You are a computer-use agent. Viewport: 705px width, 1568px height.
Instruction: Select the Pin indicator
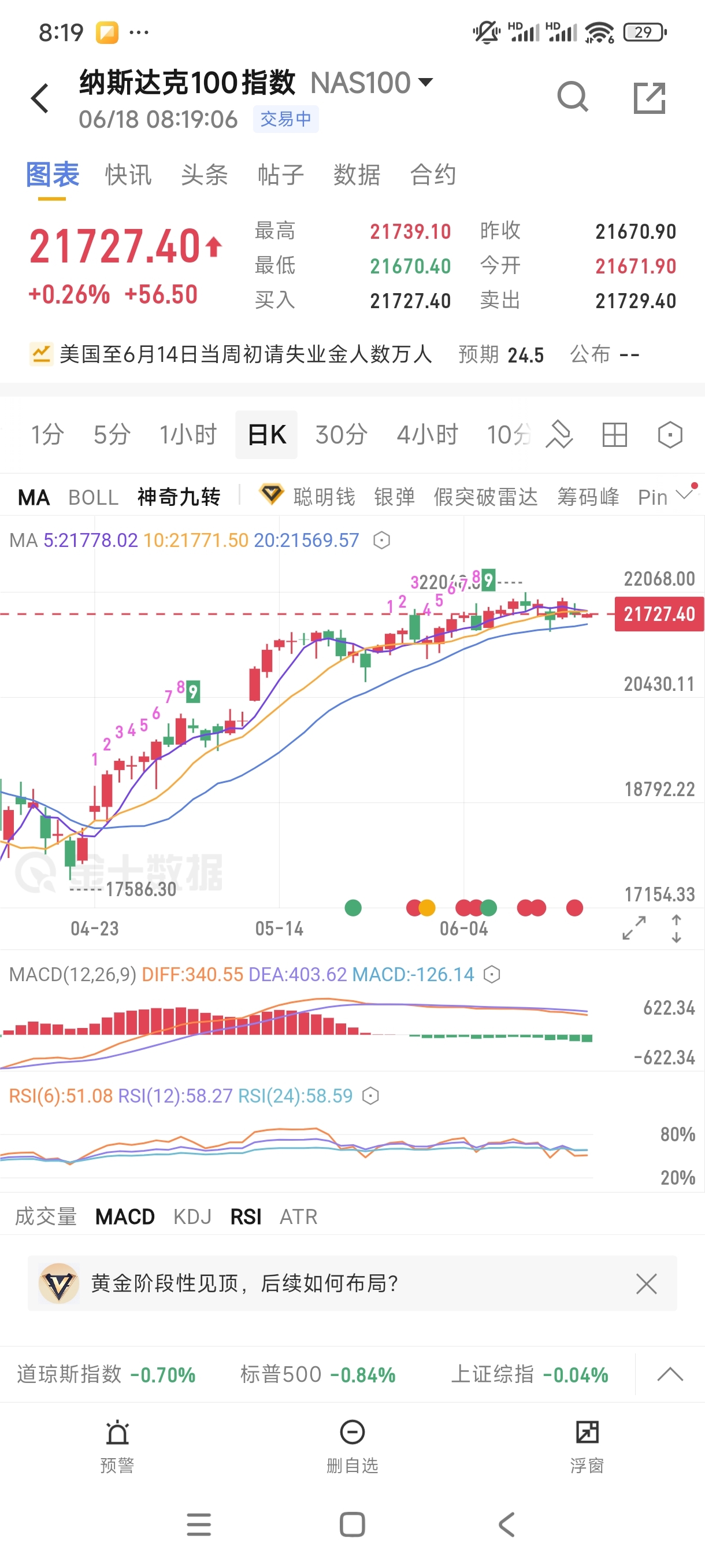pyautogui.click(x=652, y=497)
